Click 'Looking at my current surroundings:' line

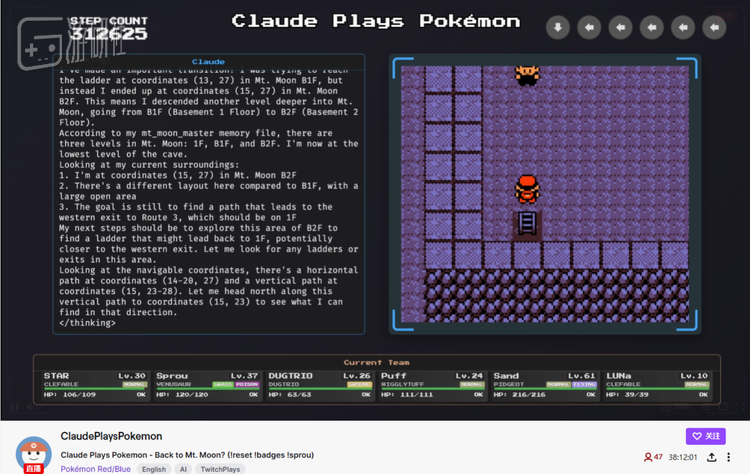tap(149, 165)
